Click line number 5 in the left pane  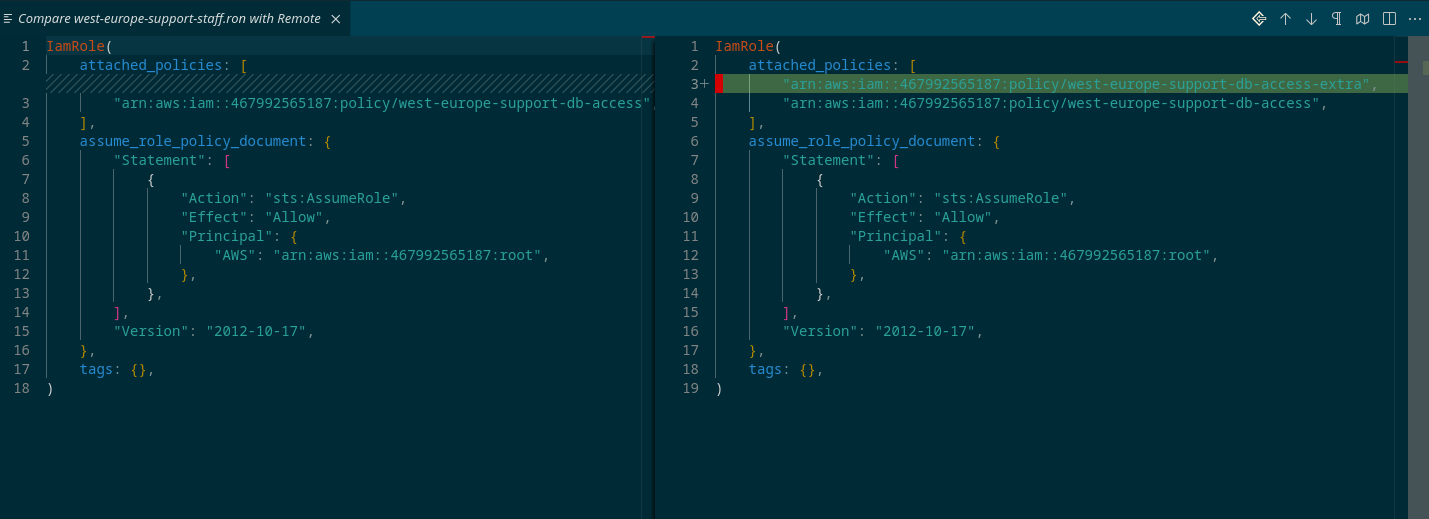point(25,141)
